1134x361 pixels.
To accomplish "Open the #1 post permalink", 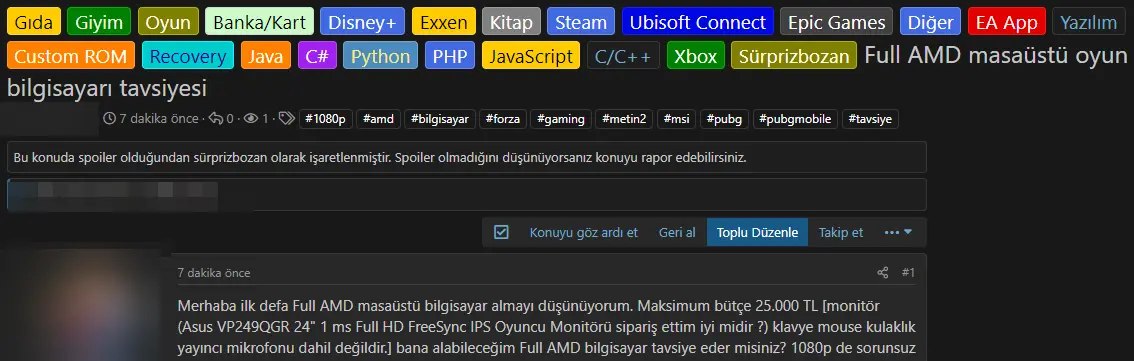I will (908, 273).
